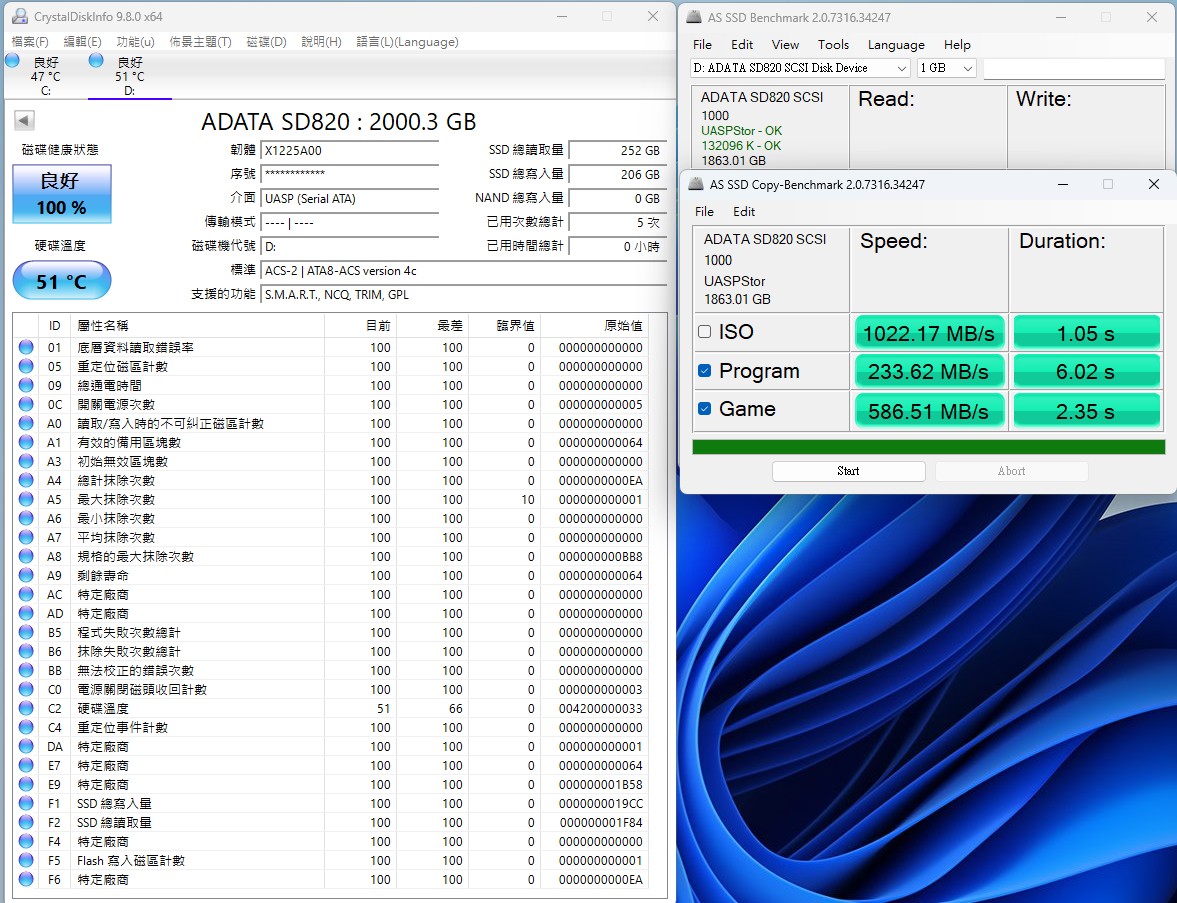Click status orb of attribute F1 row
1177x903 pixels.
tap(26, 803)
